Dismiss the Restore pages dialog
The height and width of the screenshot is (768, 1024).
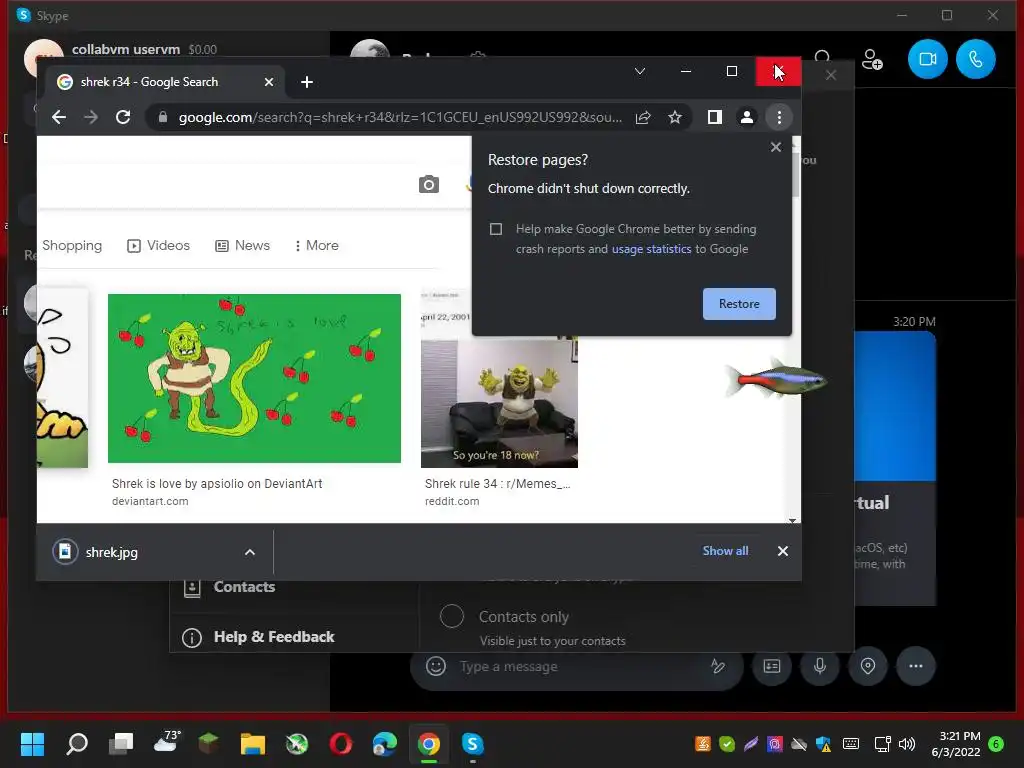click(x=776, y=147)
